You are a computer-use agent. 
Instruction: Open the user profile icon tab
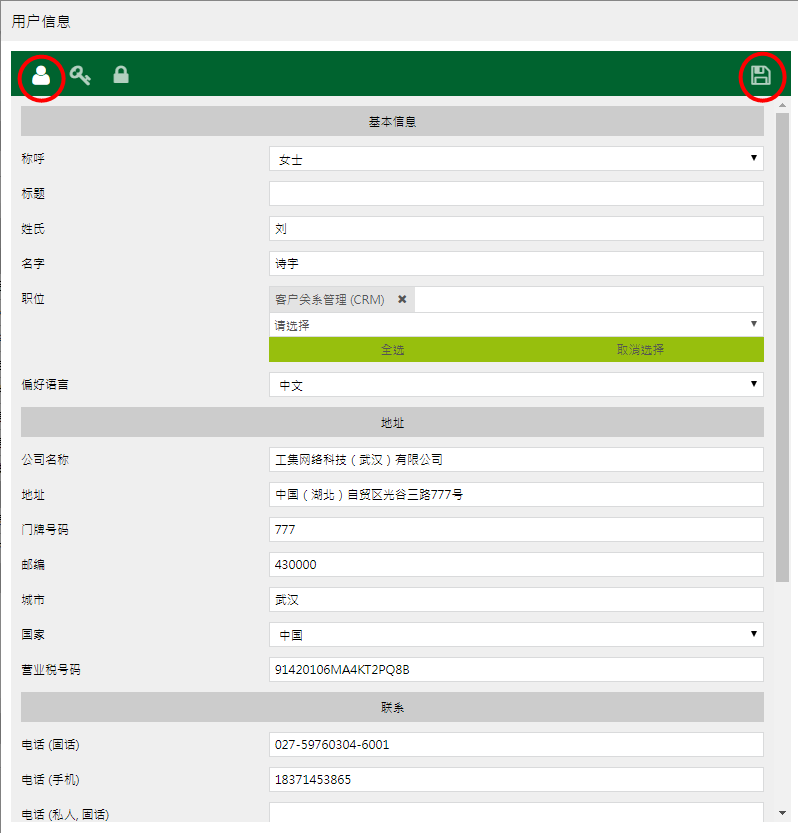pyautogui.click(x=41, y=76)
